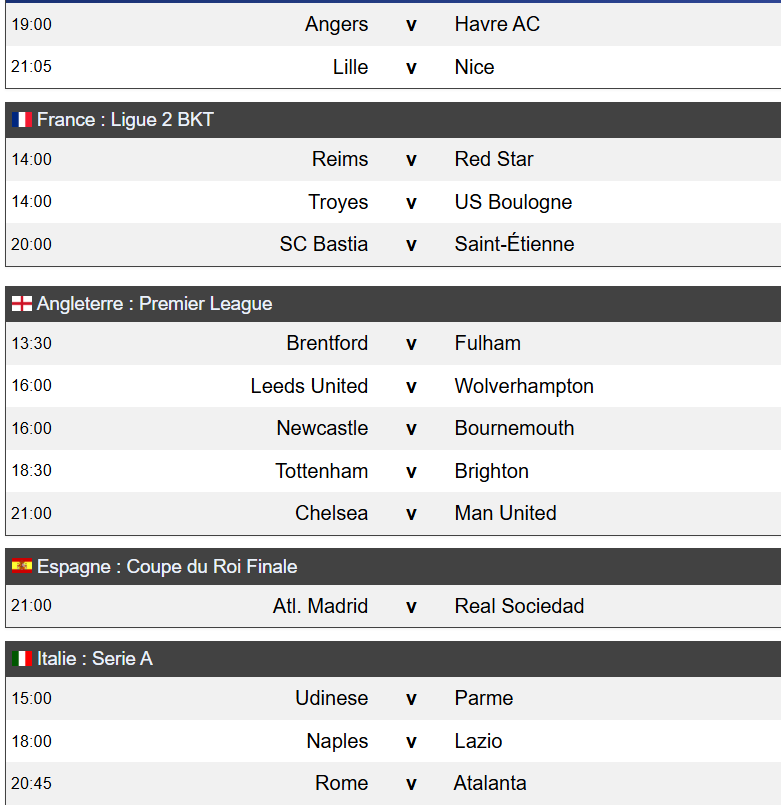Open the Espagne : Coupe du Roi Finale header
Screen dimensions: 781x805
coord(167,567)
